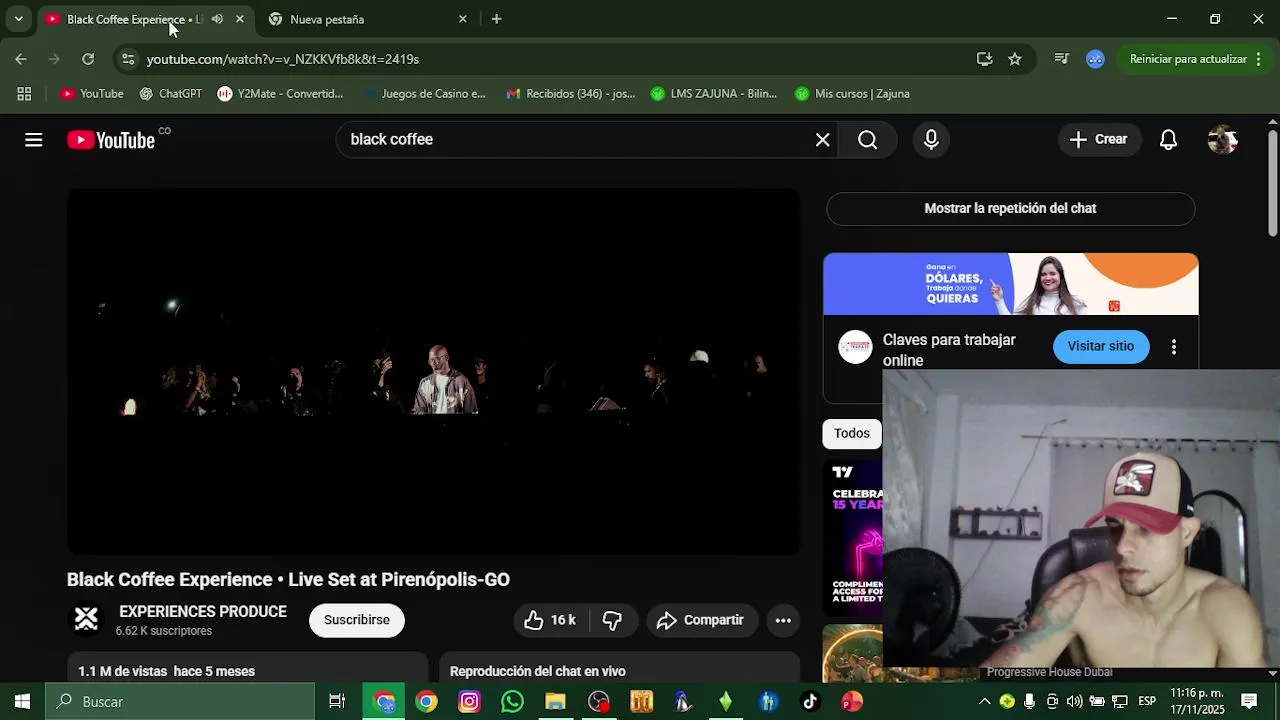The width and height of the screenshot is (1280, 720).
Task: Open more actions three-dot menu under video
Action: pyautogui.click(x=783, y=620)
